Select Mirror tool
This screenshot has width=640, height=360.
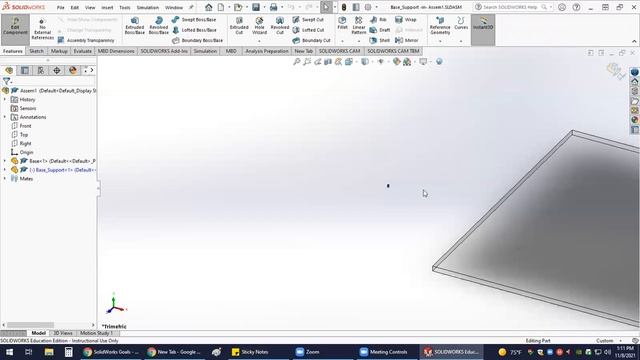coord(407,40)
